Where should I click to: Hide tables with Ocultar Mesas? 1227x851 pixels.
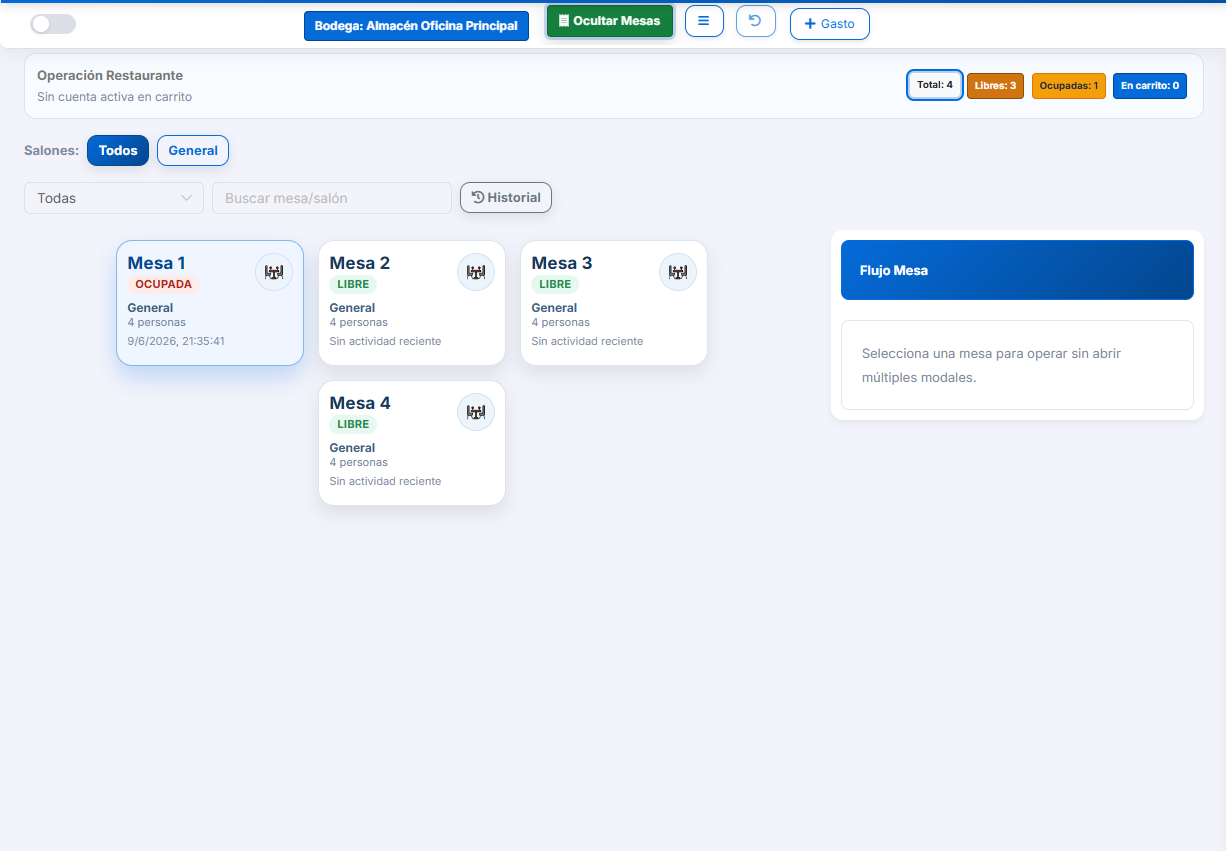[610, 21]
